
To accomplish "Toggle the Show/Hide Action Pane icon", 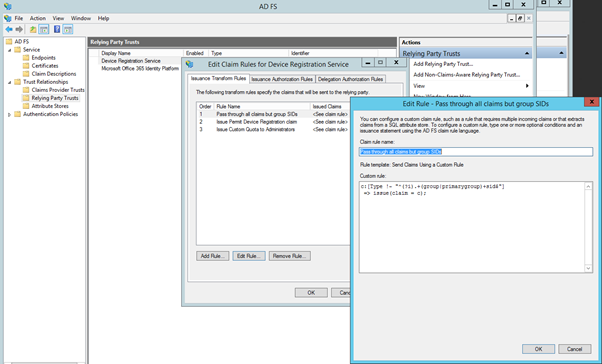I will (68, 29).
